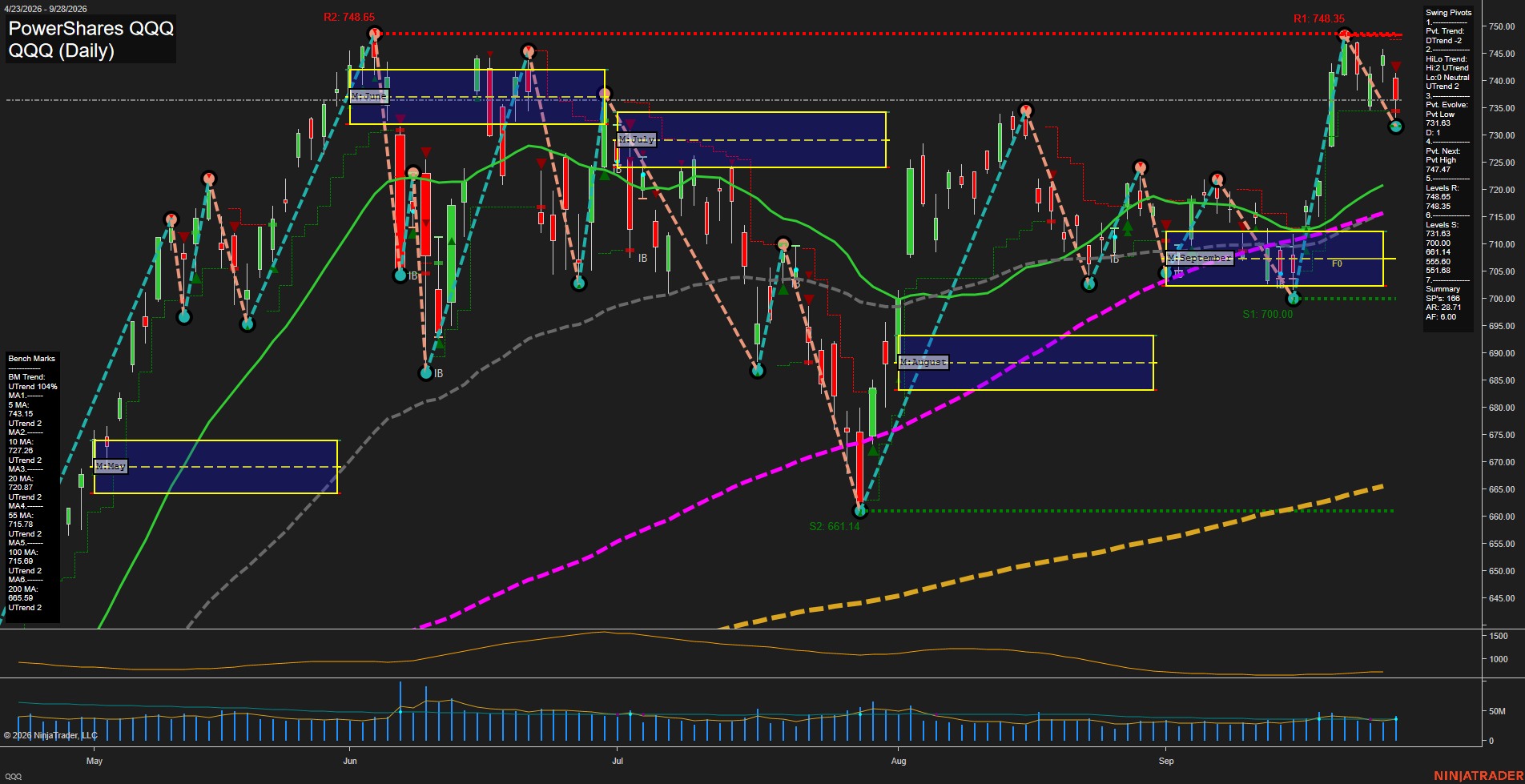1525x784 pixels.
Task: Click the 680.00 price axis label
Action: tap(1502, 408)
